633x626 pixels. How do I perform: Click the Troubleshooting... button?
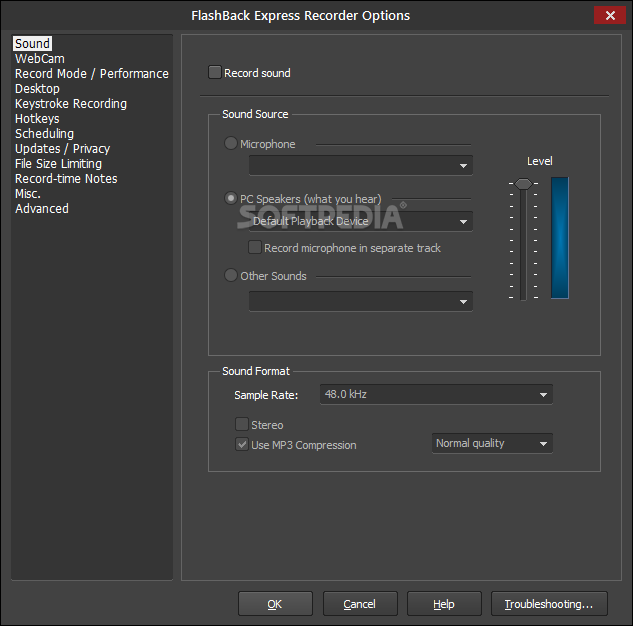(x=549, y=604)
